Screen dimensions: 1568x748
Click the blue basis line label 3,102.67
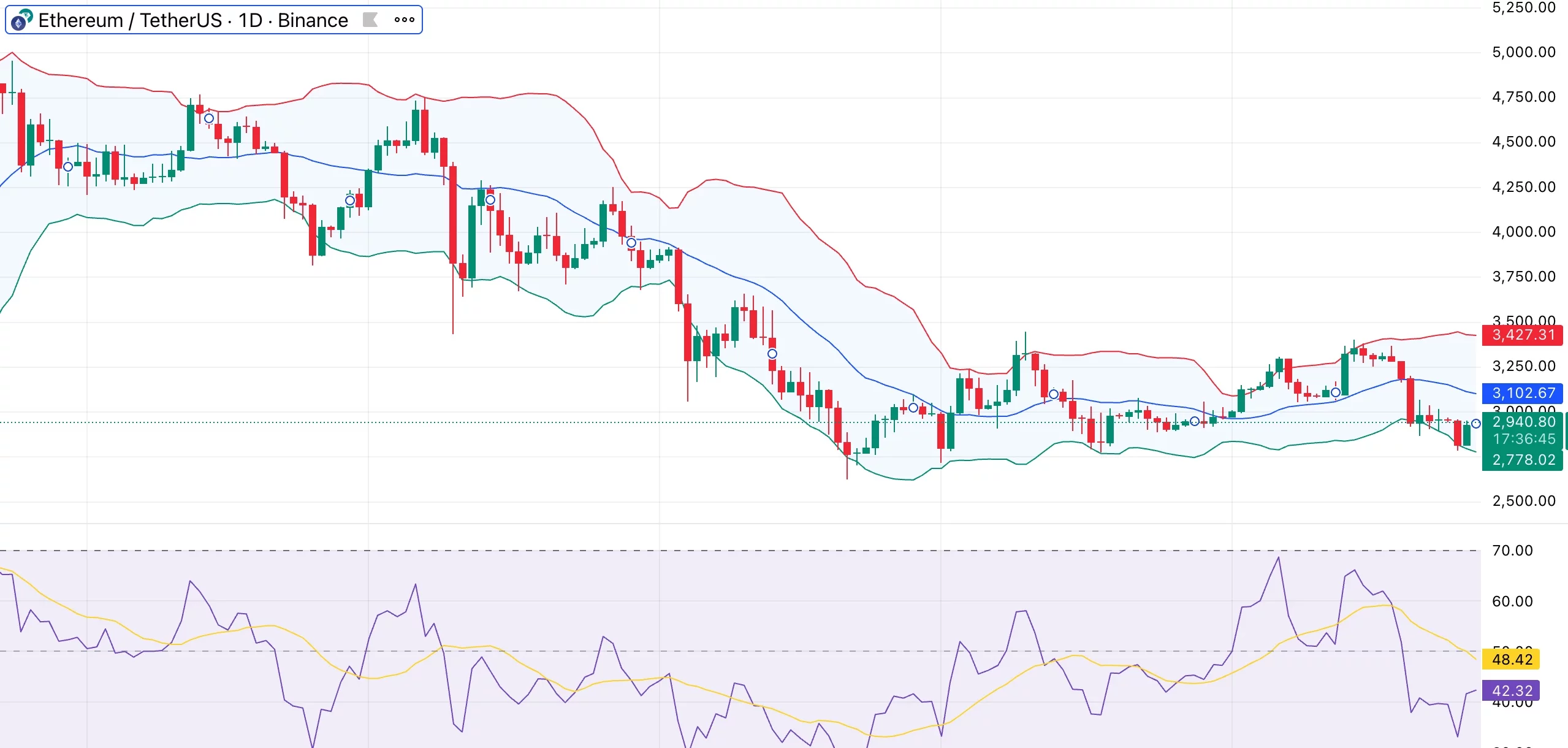1524,393
